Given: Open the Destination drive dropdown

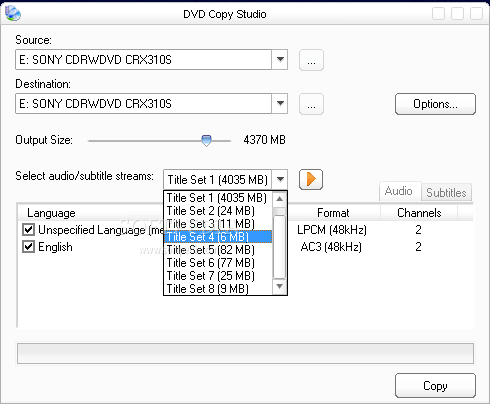Looking at the screenshot, I should click(280, 104).
